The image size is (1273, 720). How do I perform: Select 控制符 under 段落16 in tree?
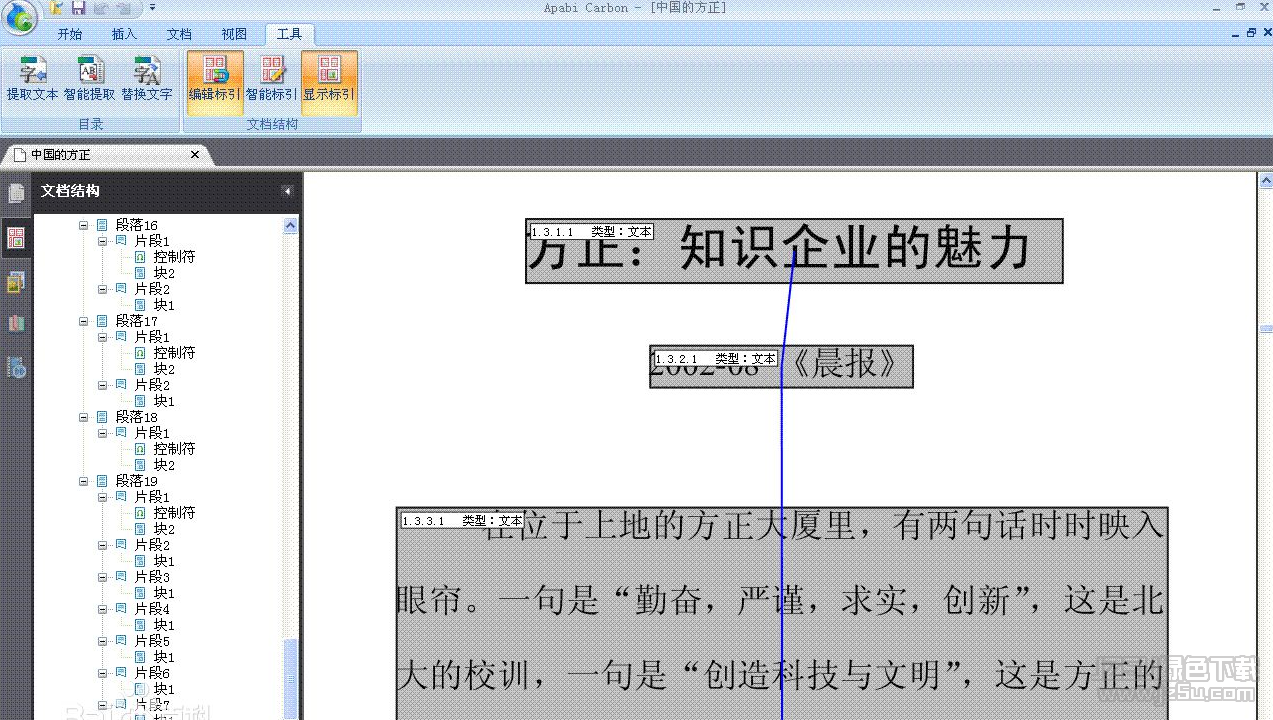point(174,257)
